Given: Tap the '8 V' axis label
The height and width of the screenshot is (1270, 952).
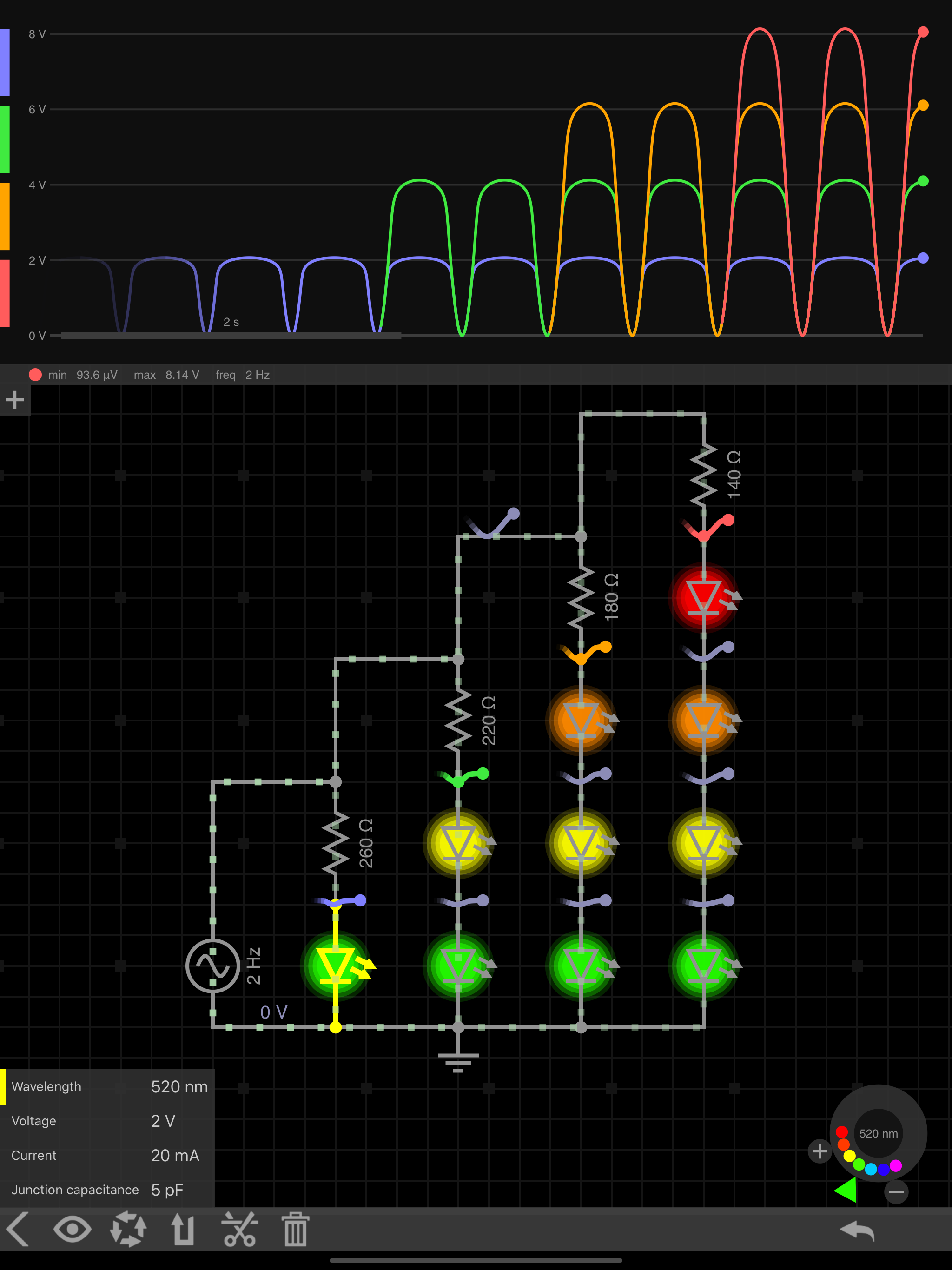Looking at the screenshot, I should pos(37,34).
